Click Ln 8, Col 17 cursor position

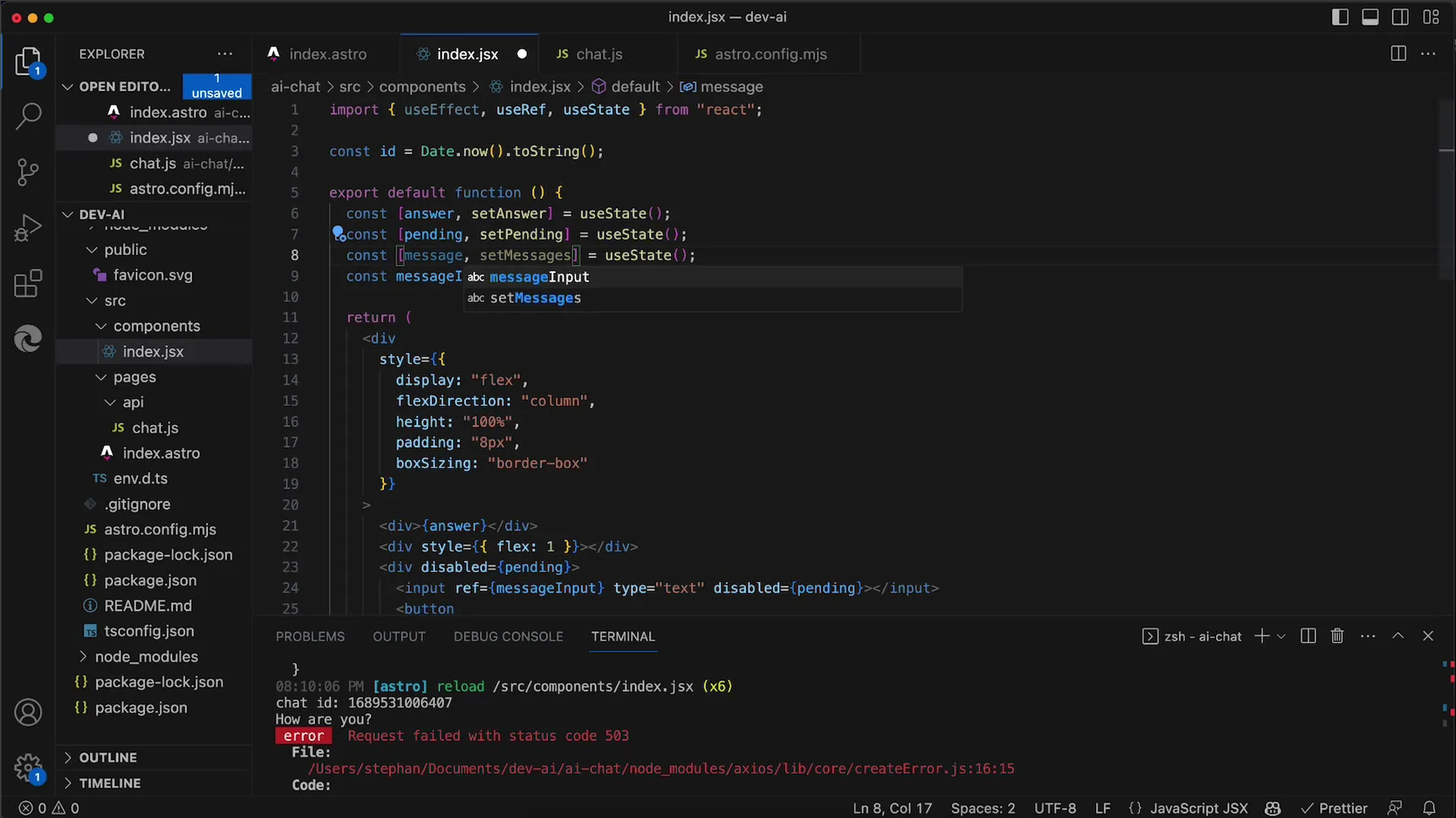click(892, 808)
